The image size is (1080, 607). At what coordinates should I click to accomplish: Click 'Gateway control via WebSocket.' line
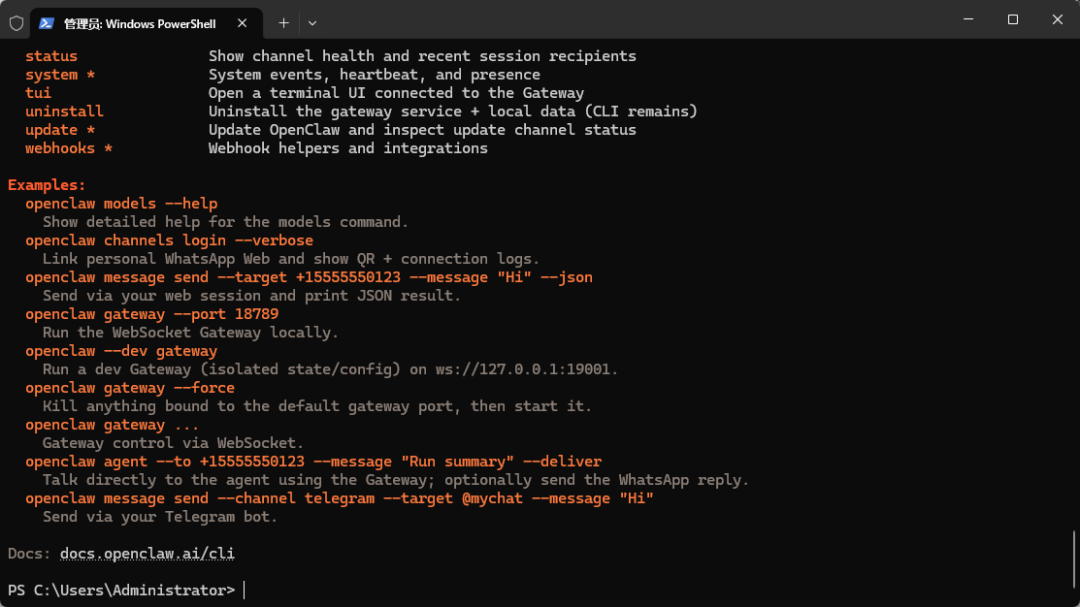tap(173, 444)
